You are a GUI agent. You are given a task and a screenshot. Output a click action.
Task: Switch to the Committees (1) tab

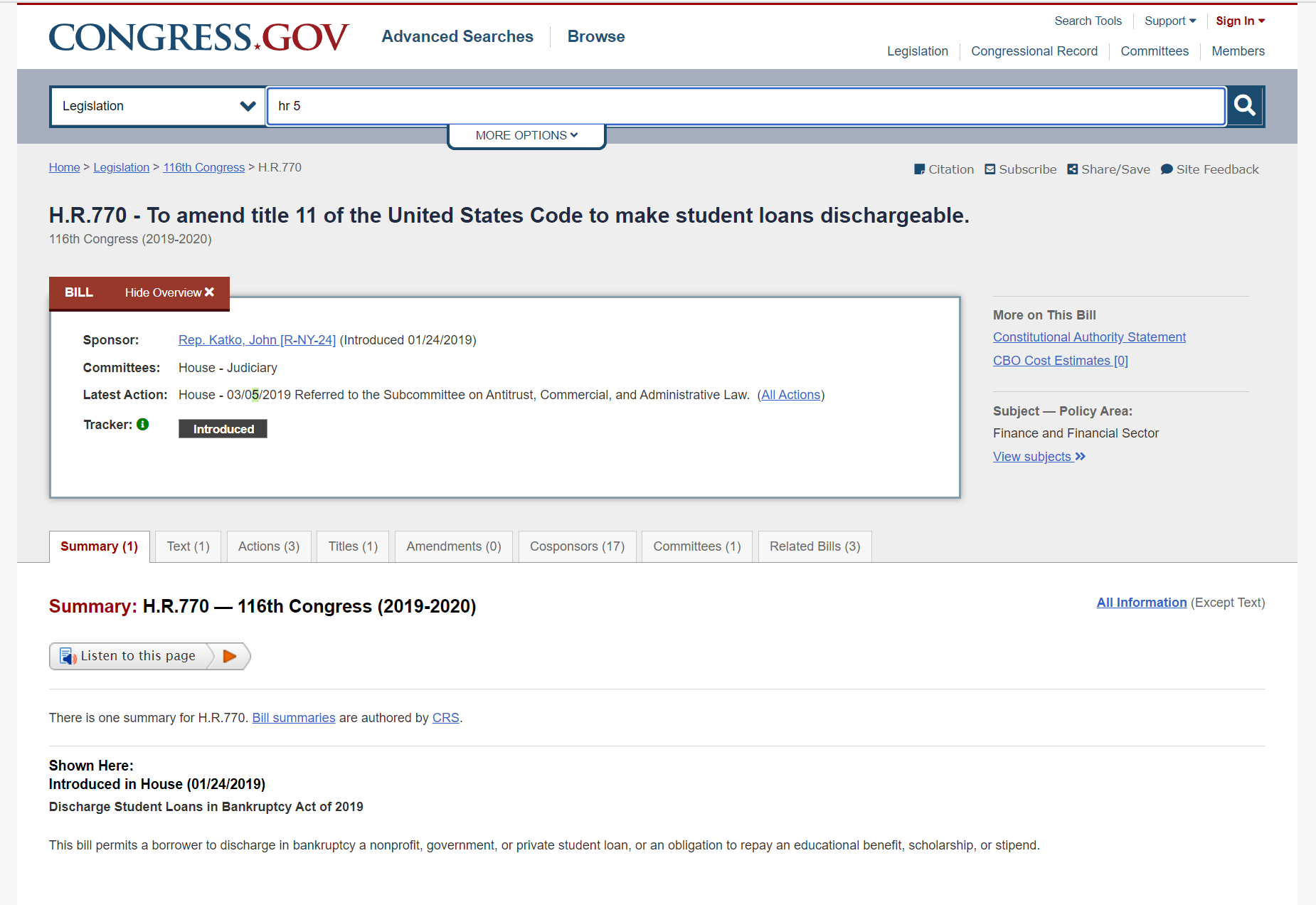click(697, 546)
